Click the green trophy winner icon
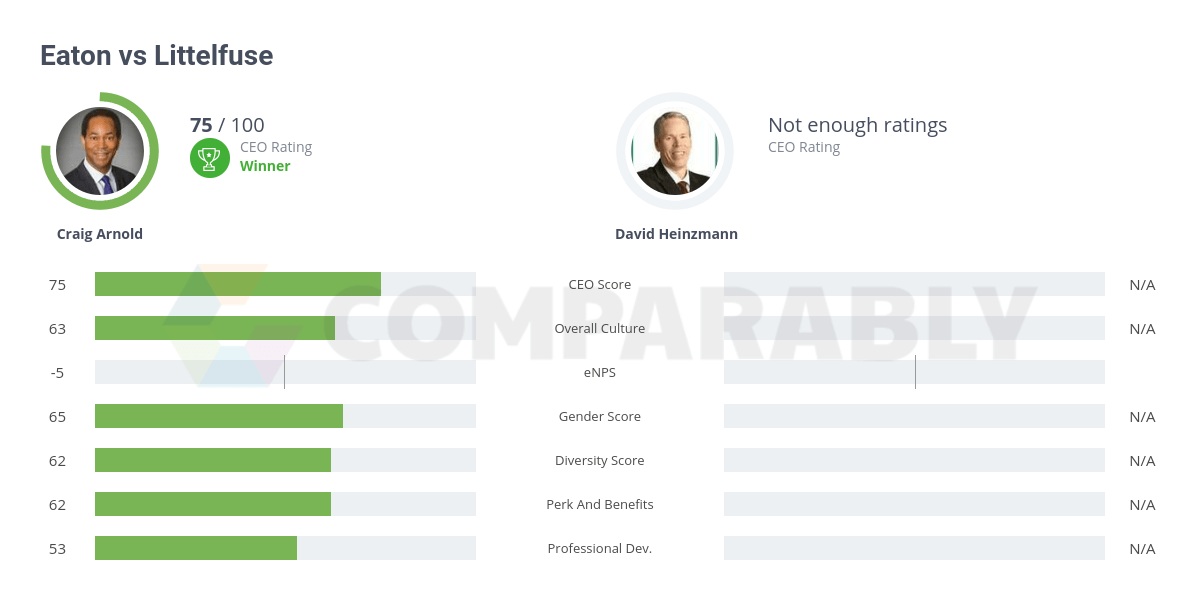 (x=208, y=157)
